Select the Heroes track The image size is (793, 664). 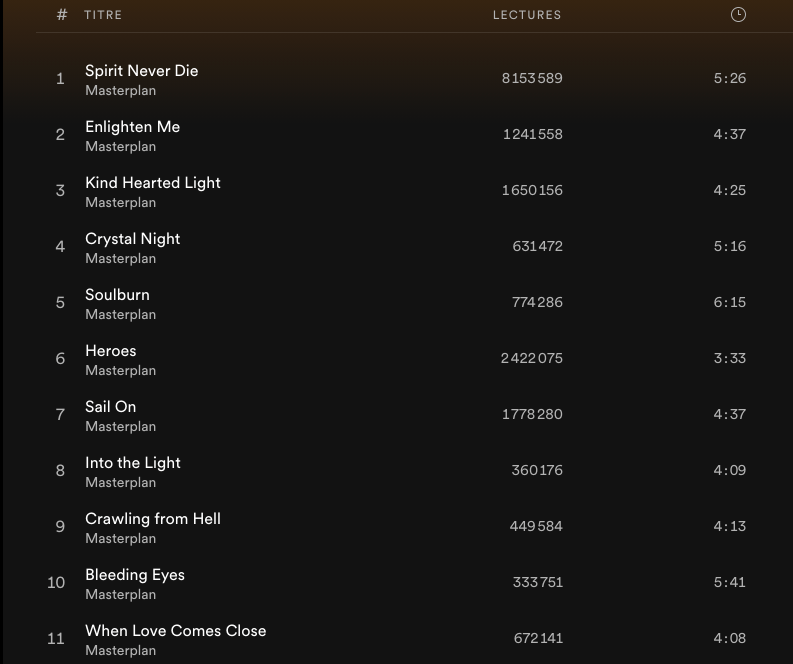click(110, 351)
